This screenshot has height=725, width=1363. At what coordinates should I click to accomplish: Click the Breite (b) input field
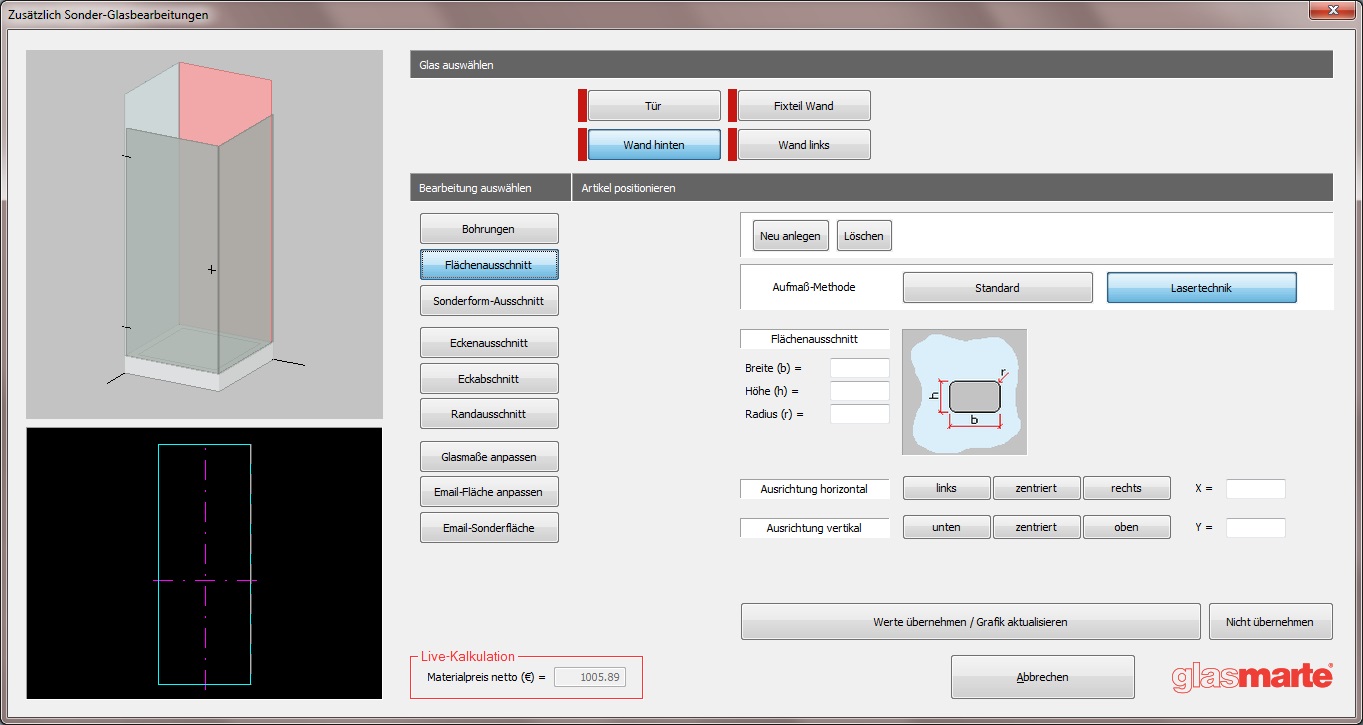[x=859, y=368]
